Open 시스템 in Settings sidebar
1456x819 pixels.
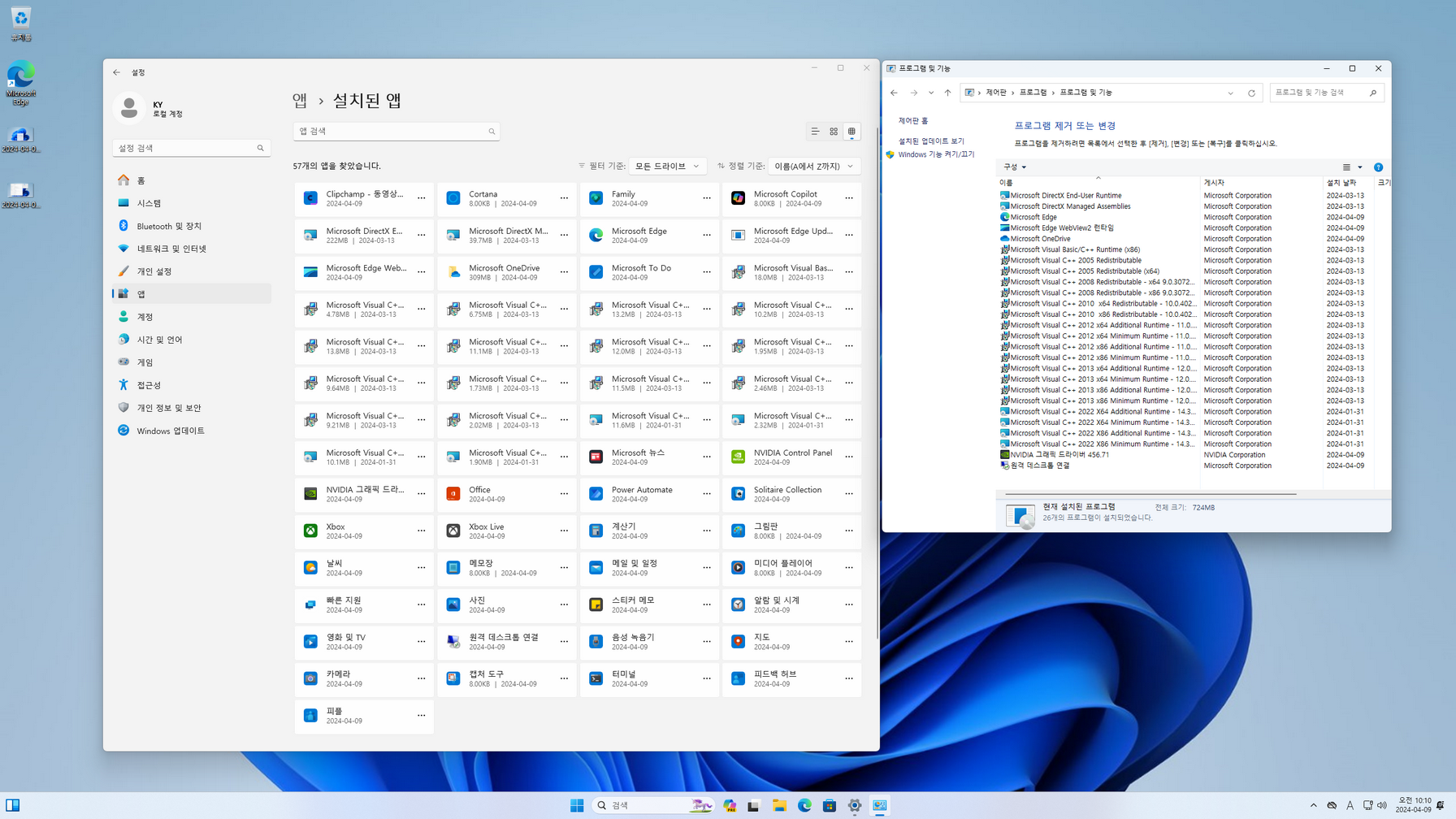(x=192, y=203)
